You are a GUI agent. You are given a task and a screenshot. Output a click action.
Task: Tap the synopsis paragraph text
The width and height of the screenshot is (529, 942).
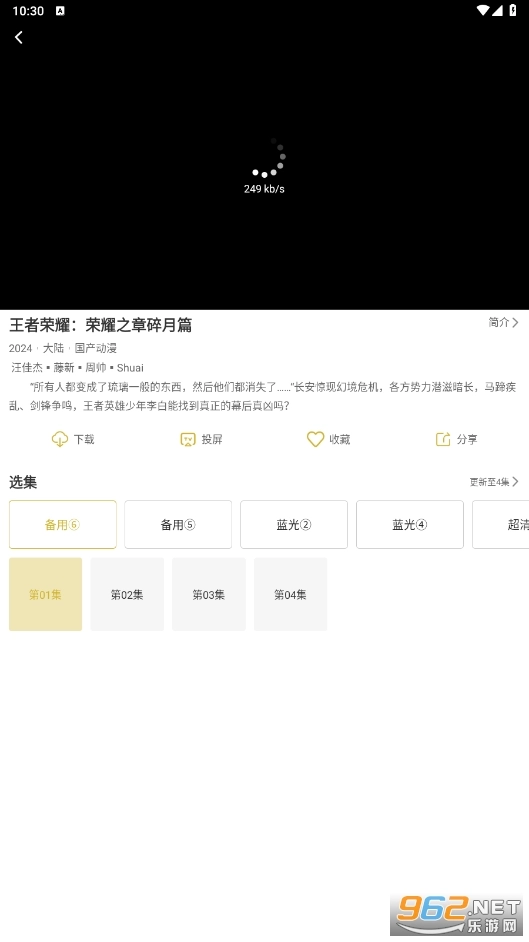[263, 397]
